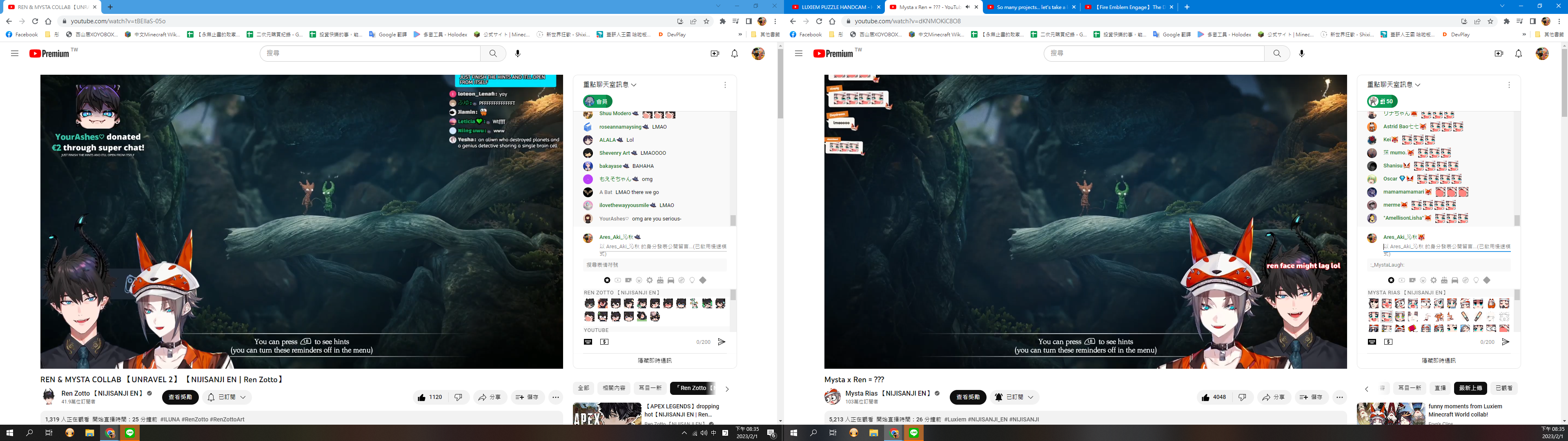
Task: Select the '相關內容' filter chip in left window
Action: [614, 388]
